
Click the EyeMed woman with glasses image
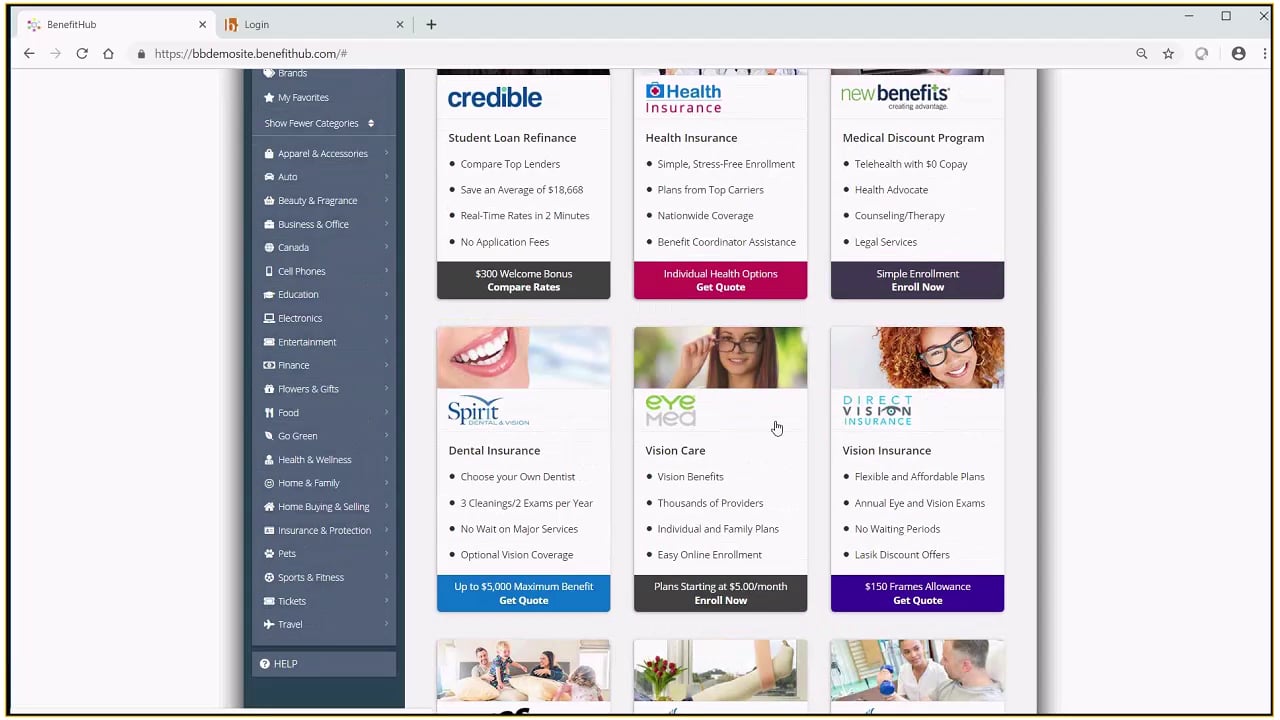point(720,358)
